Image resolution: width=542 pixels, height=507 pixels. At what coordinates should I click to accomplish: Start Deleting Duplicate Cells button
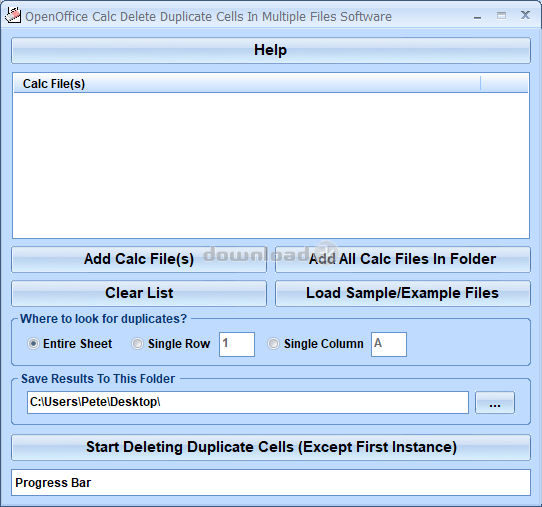271,447
